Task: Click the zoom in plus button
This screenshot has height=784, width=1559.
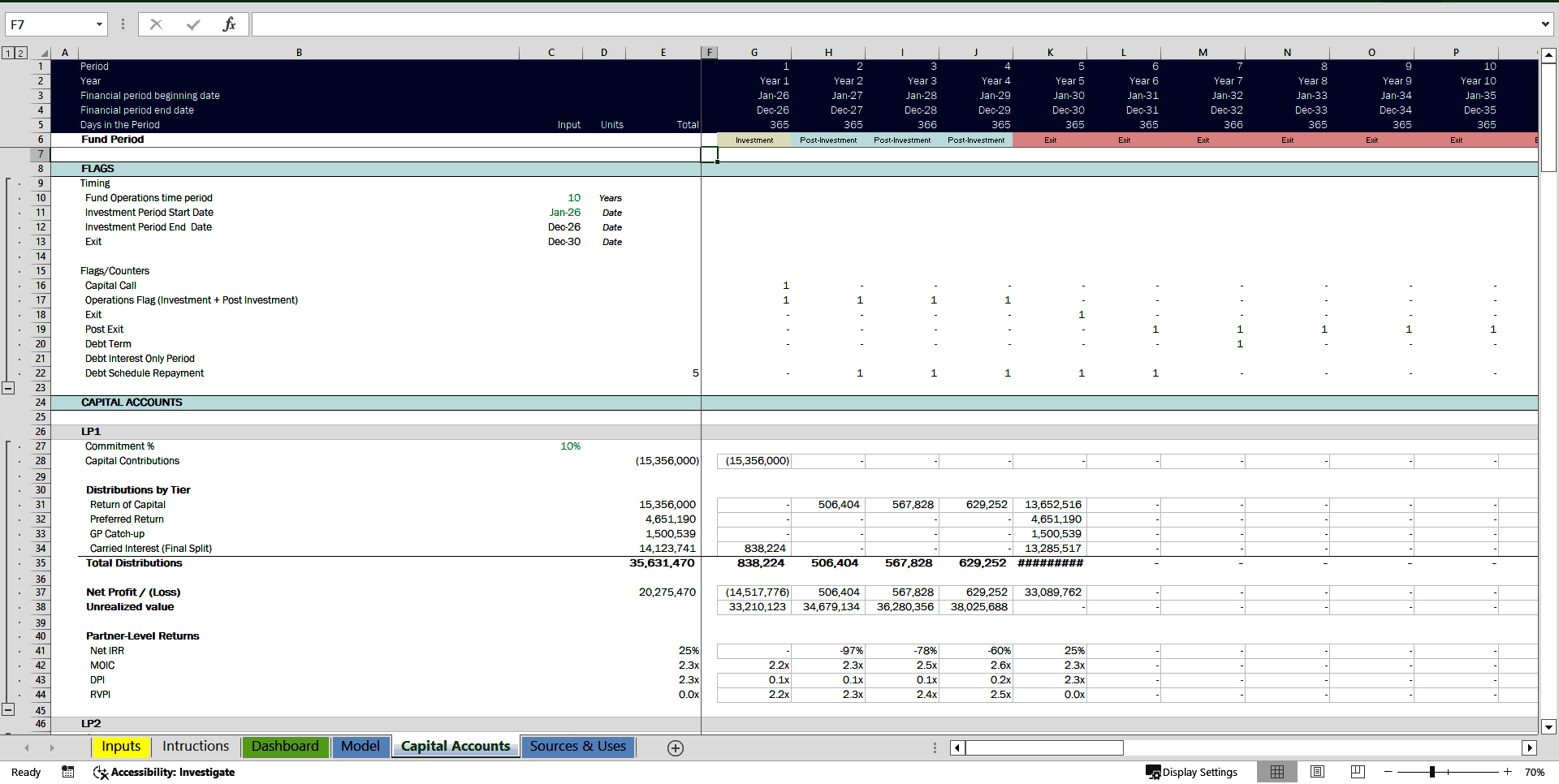Action: click(x=1508, y=772)
